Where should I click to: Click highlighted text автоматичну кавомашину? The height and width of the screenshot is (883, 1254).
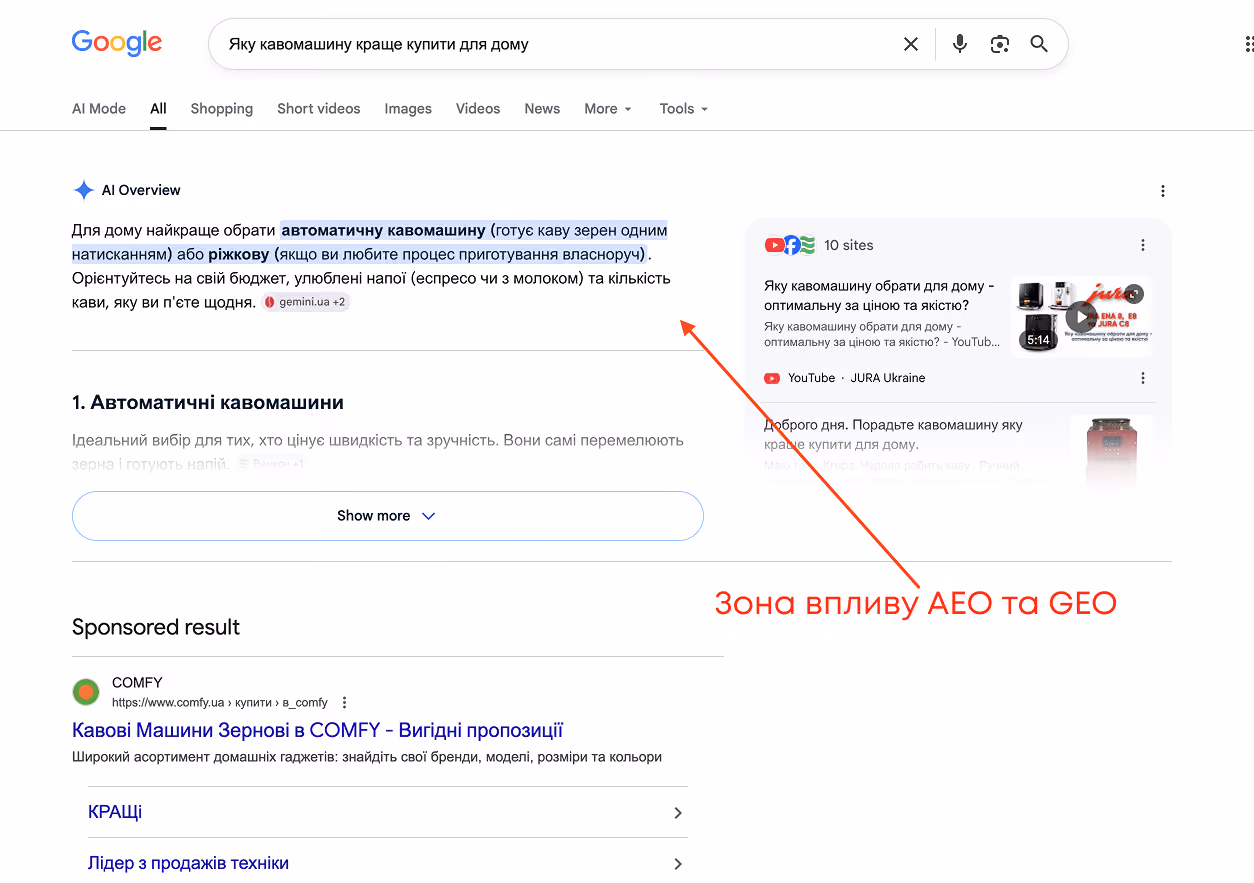click(383, 230)
